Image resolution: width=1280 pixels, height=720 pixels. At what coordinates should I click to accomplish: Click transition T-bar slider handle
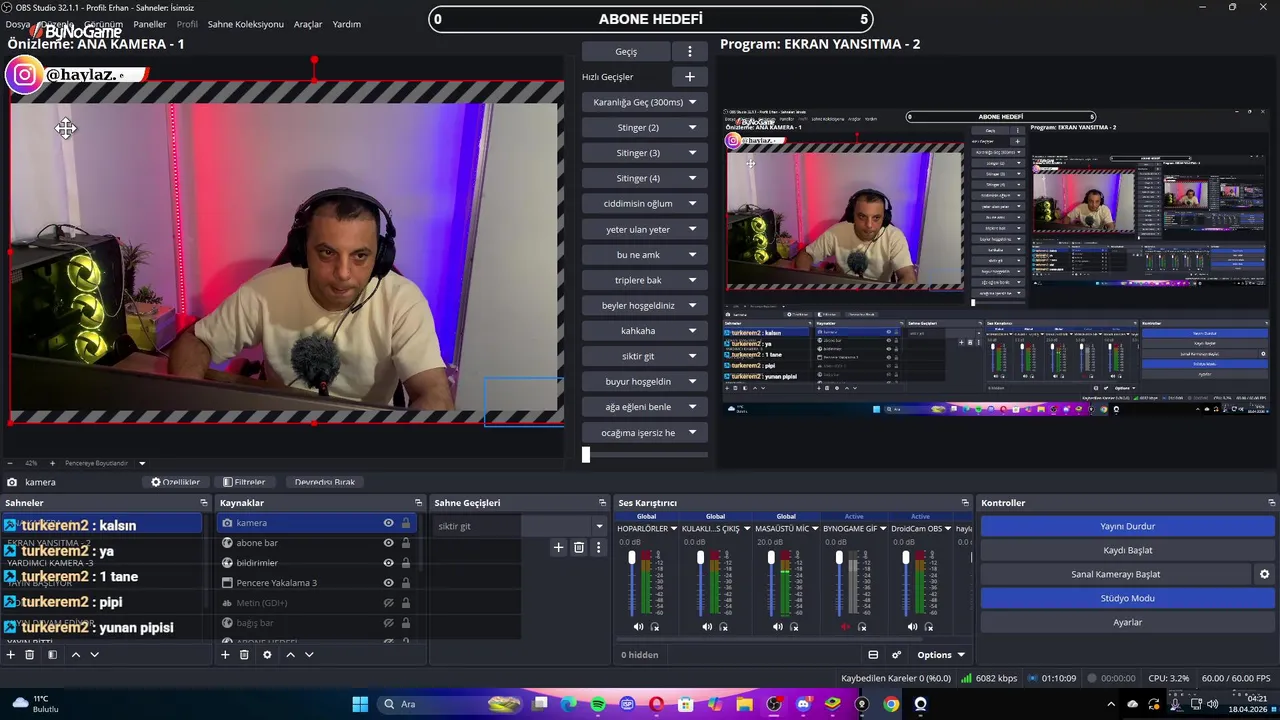coord(586,454)
